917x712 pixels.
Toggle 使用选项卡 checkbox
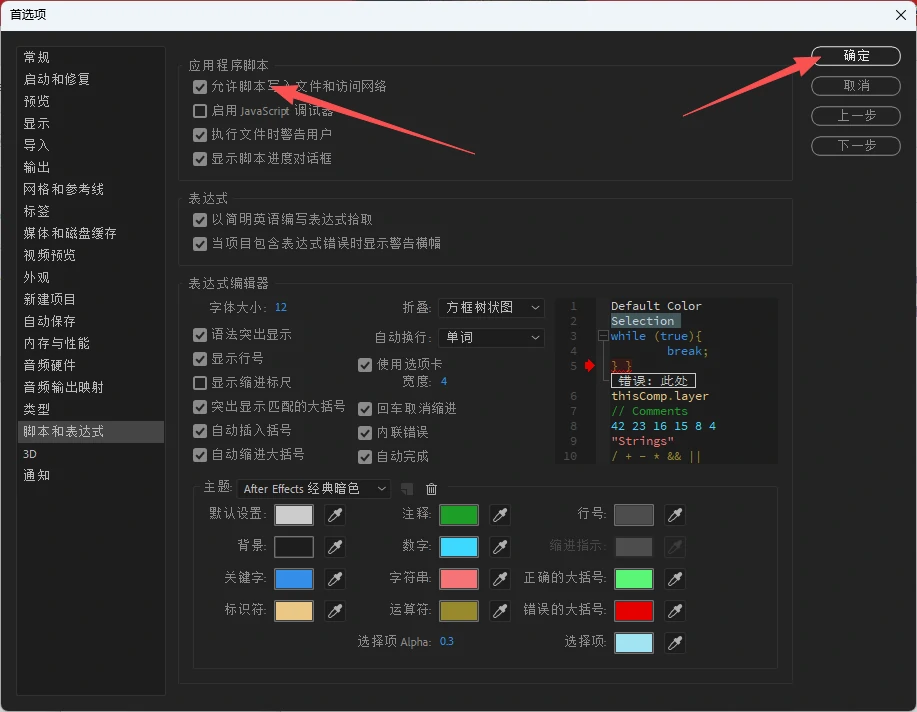[x=365, y=365]
